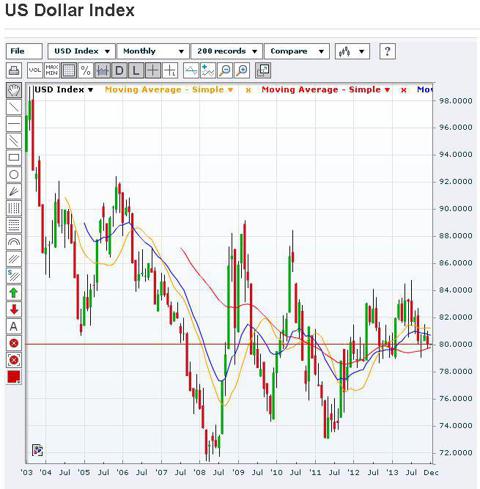
Task: Click the red delete drawing icon
Action: (14, 343)
